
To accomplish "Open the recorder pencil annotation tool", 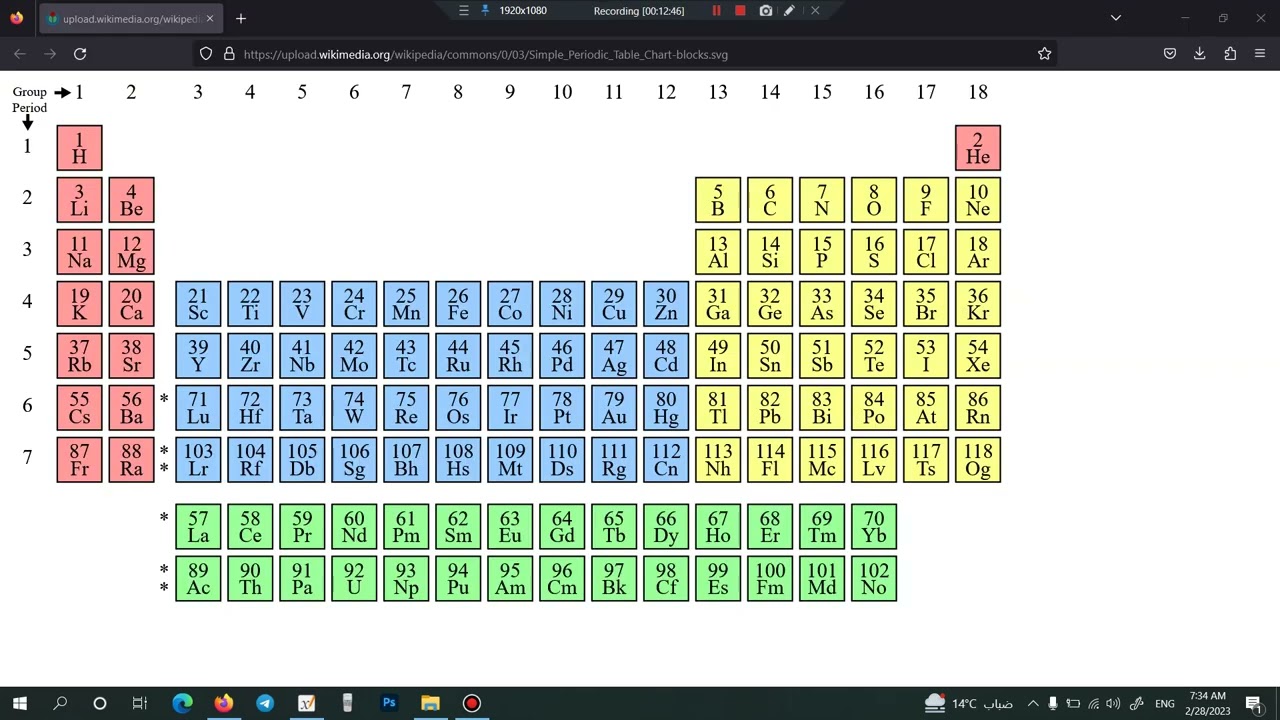I will point(789,10).
